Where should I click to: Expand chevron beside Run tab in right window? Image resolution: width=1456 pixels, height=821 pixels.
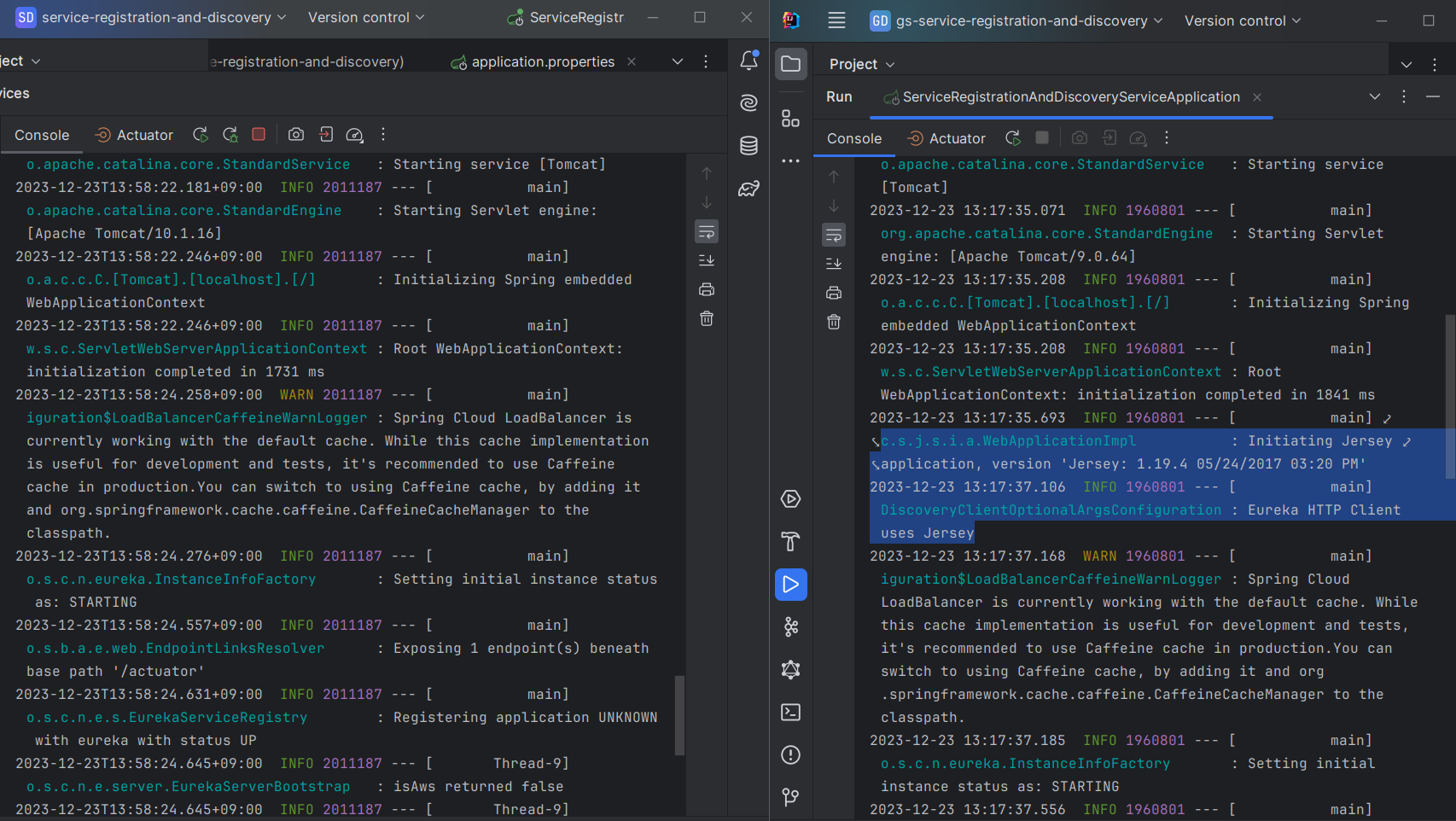coord(1375,97)
